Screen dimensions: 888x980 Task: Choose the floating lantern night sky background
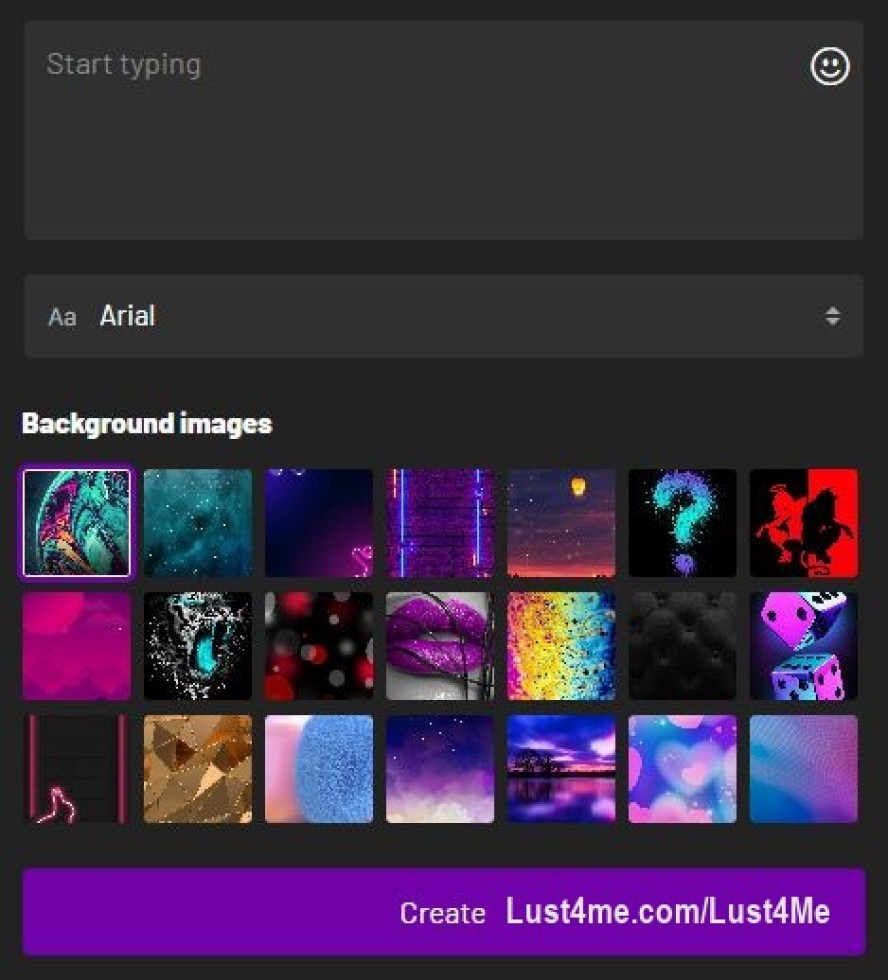coord(561,523)
